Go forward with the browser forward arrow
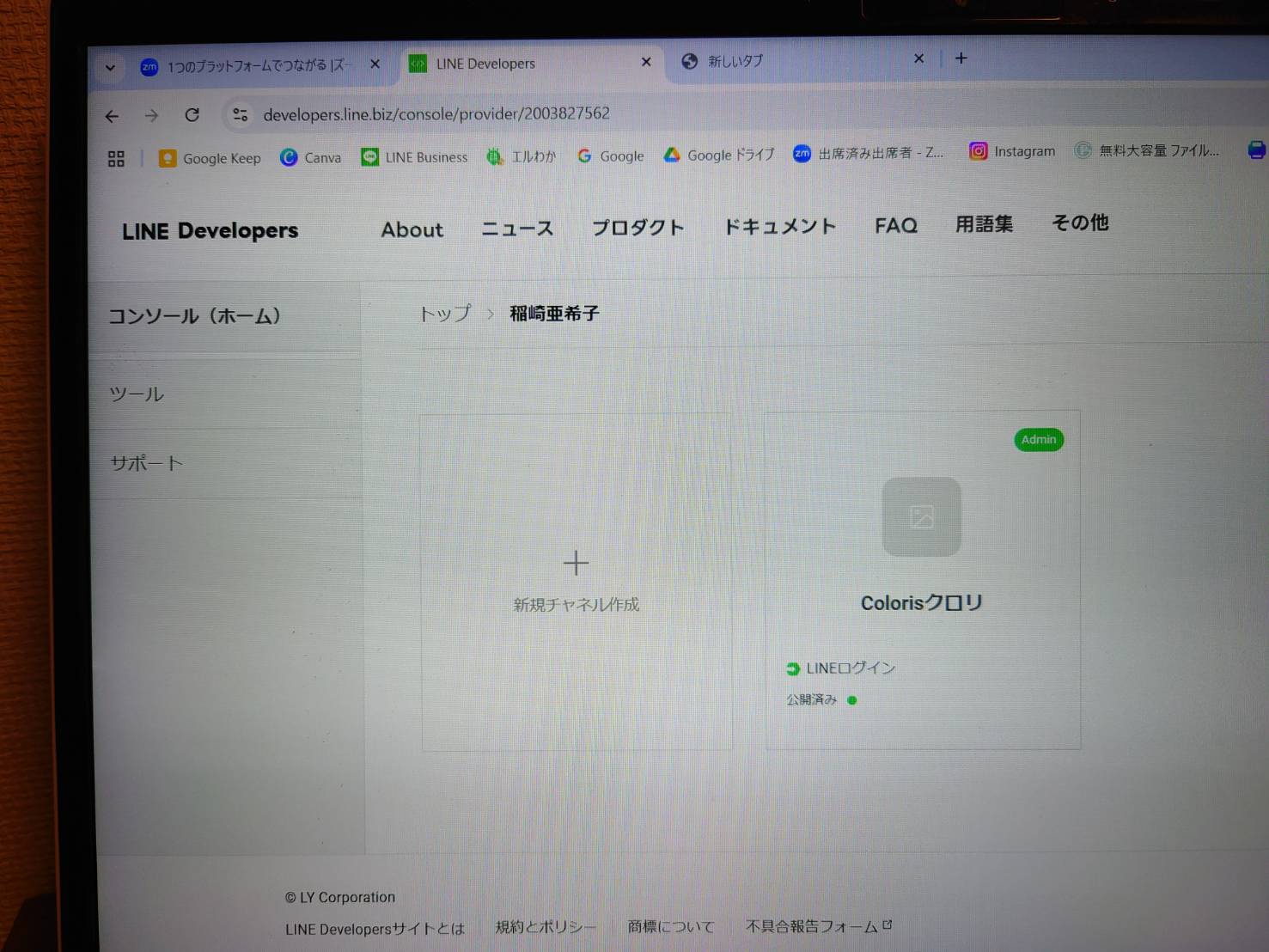This screenshot has width=1269, height=952. 151,115
